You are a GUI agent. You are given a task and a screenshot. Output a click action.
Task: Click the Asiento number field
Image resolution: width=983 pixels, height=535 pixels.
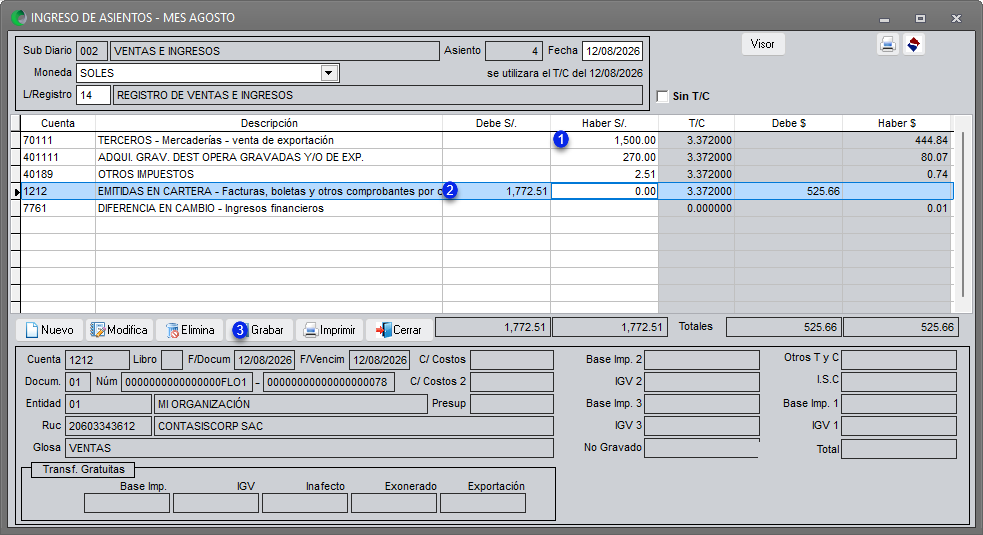coord(513,51)
